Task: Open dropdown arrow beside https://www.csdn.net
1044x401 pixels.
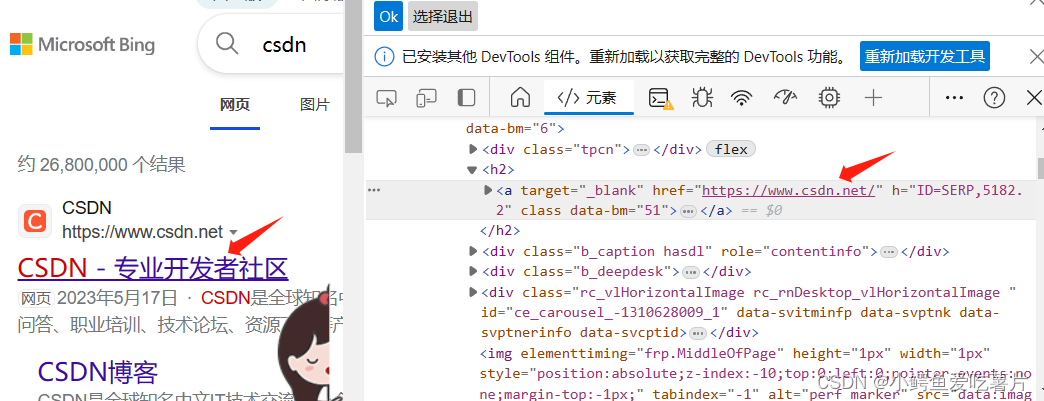Action: tap(233, 232)
